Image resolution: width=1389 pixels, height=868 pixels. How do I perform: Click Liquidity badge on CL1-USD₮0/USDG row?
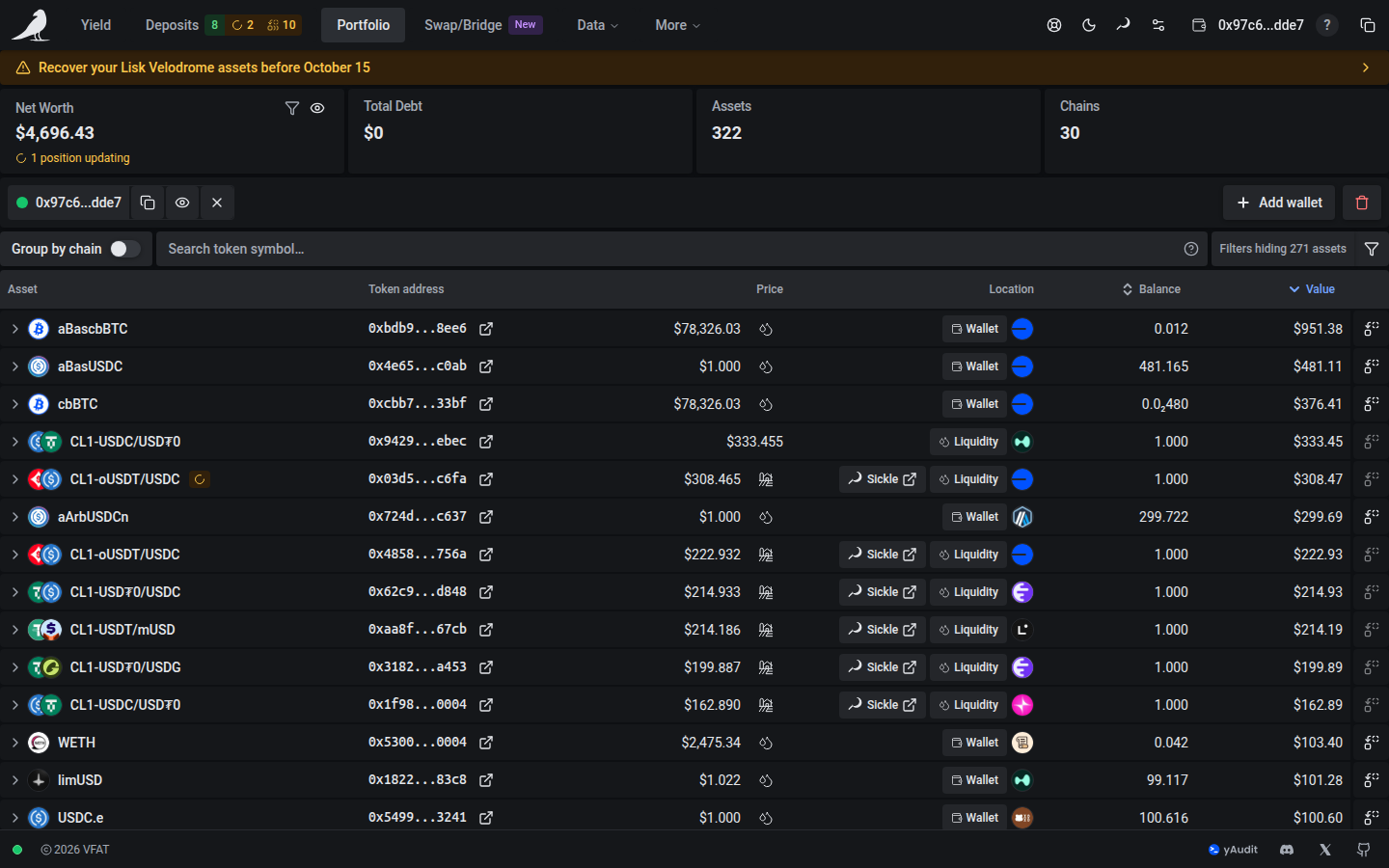[968, 667]
